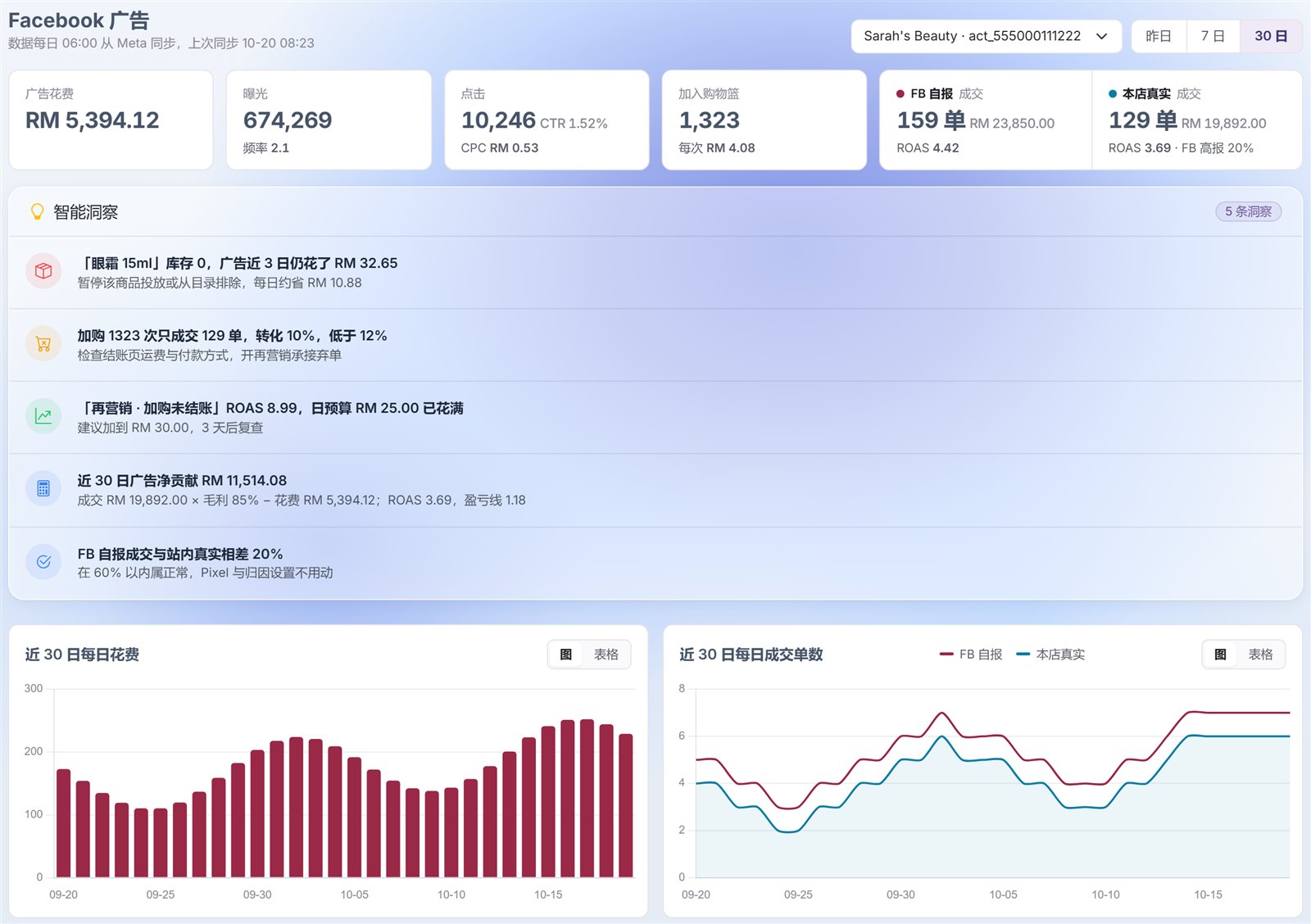Open the 再营销 ROAS 8.99 insight
Image resolution: width=1311 pixels, height=924 pixels.
pyautogui.click(x=655, y=417)
